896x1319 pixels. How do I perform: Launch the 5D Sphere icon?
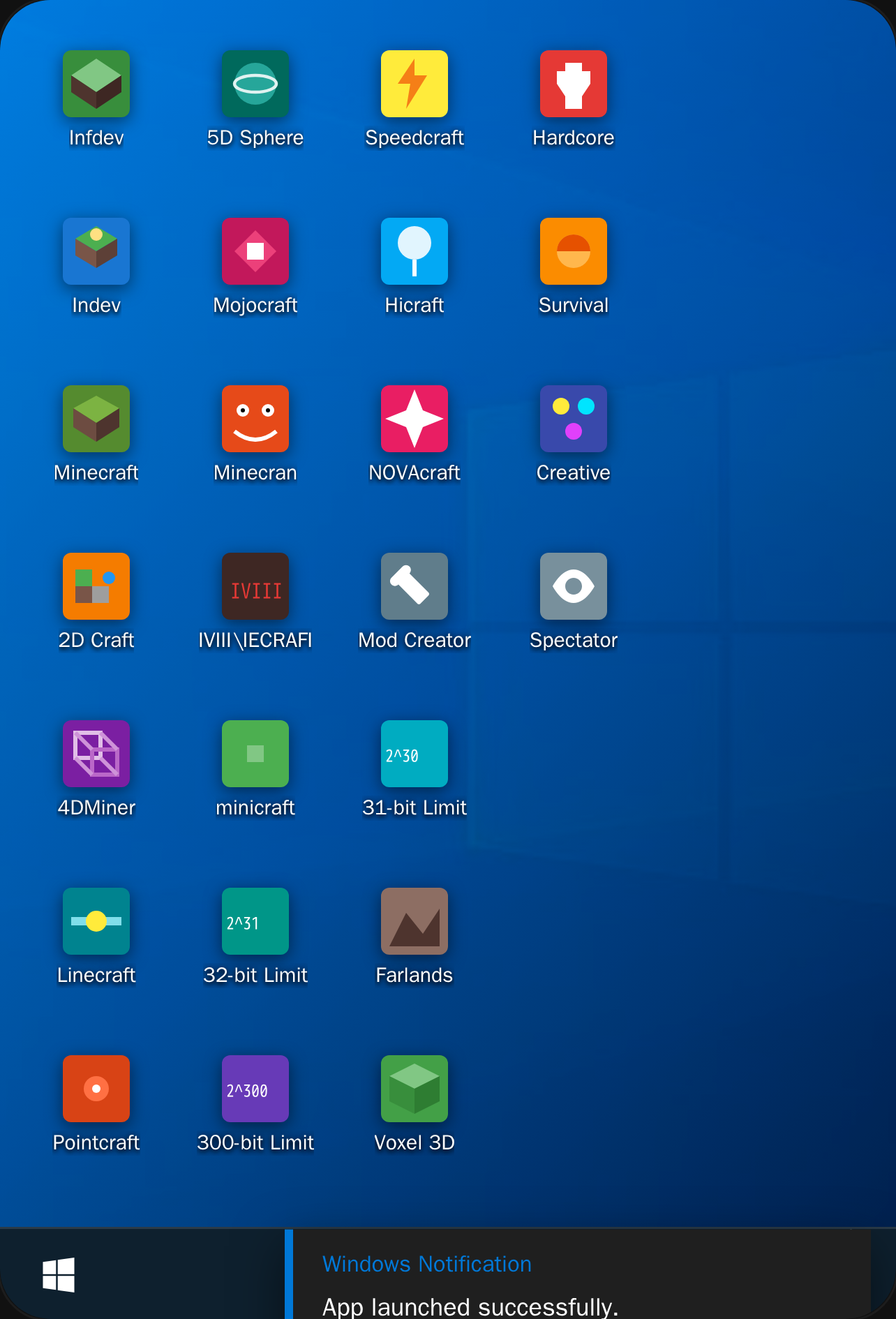tap(255, 84)
